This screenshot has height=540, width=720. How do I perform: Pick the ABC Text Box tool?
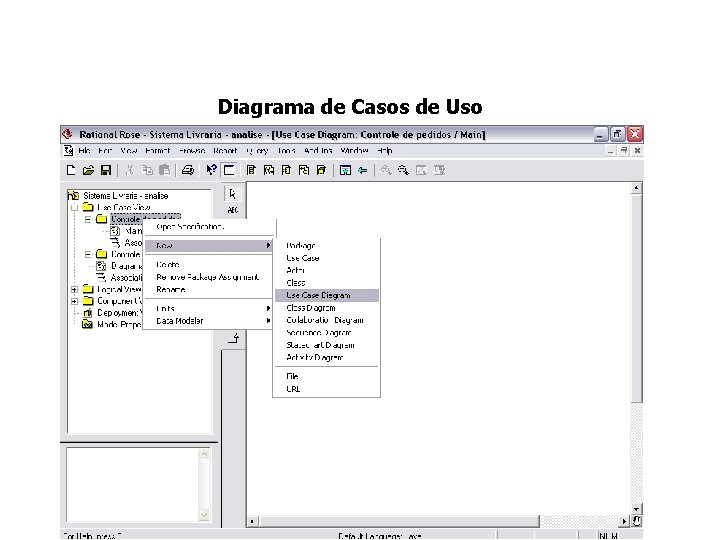(233, 210)
